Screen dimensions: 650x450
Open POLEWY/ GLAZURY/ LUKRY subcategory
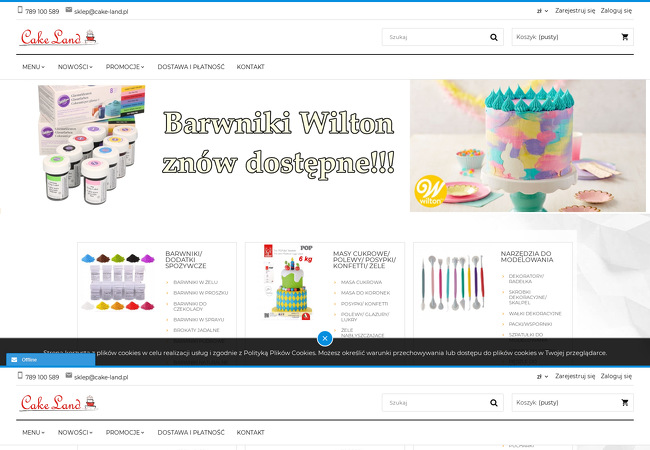coord(365,317)
